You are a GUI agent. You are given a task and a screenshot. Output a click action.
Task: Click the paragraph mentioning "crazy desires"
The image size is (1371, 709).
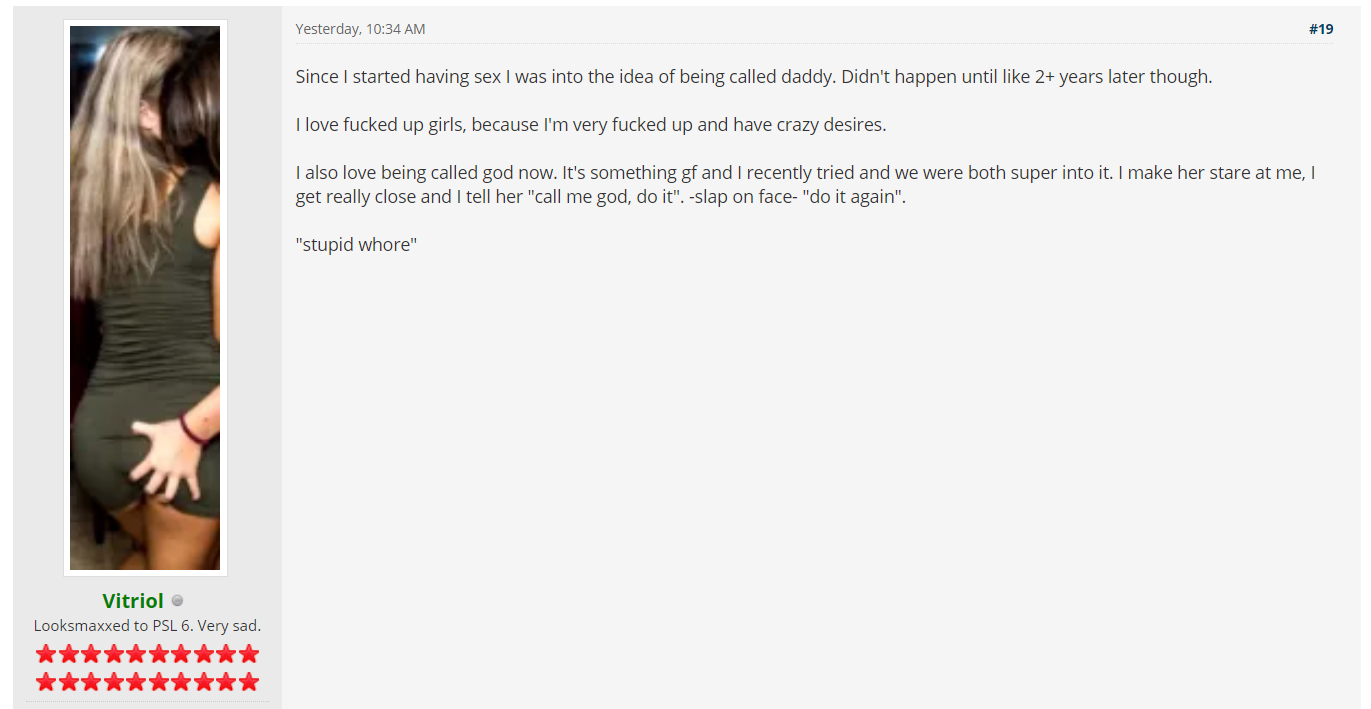590,125
